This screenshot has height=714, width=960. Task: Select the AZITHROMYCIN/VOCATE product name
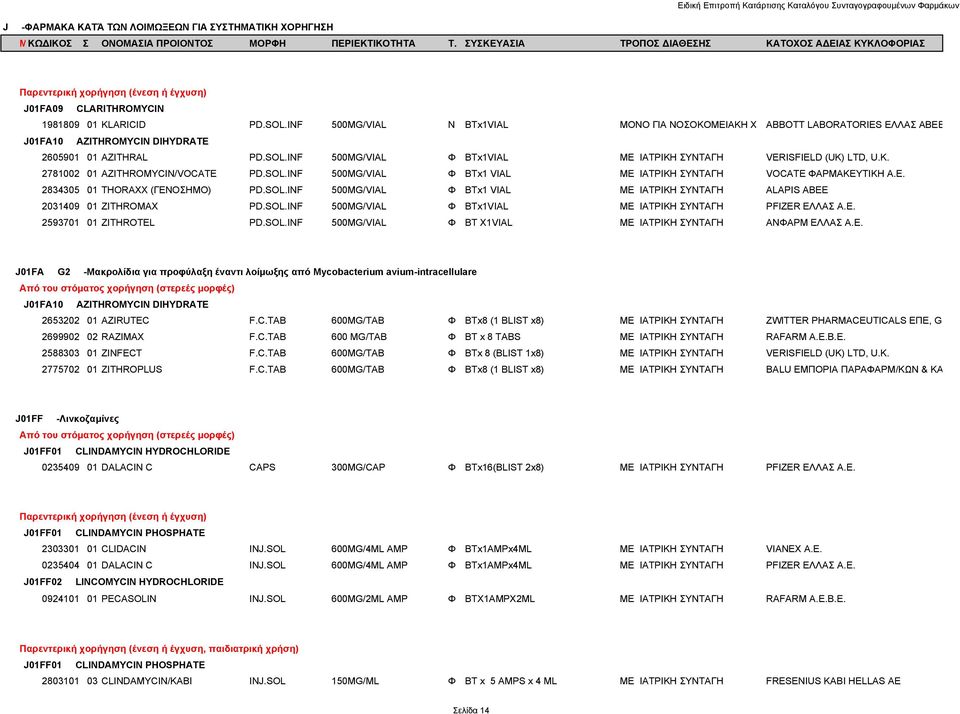coord(159,174)
